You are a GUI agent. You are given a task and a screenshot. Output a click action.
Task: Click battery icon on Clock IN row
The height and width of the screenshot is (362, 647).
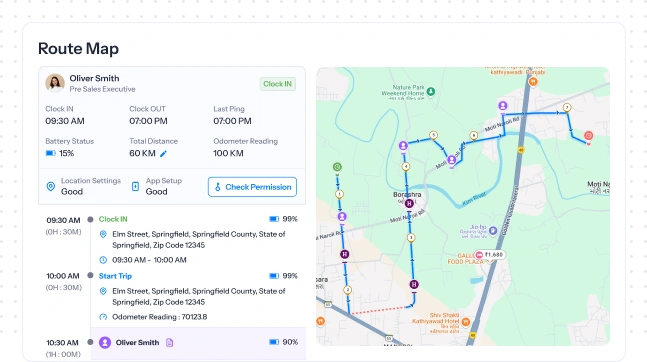pyautogui.click(x=274, y=219)
